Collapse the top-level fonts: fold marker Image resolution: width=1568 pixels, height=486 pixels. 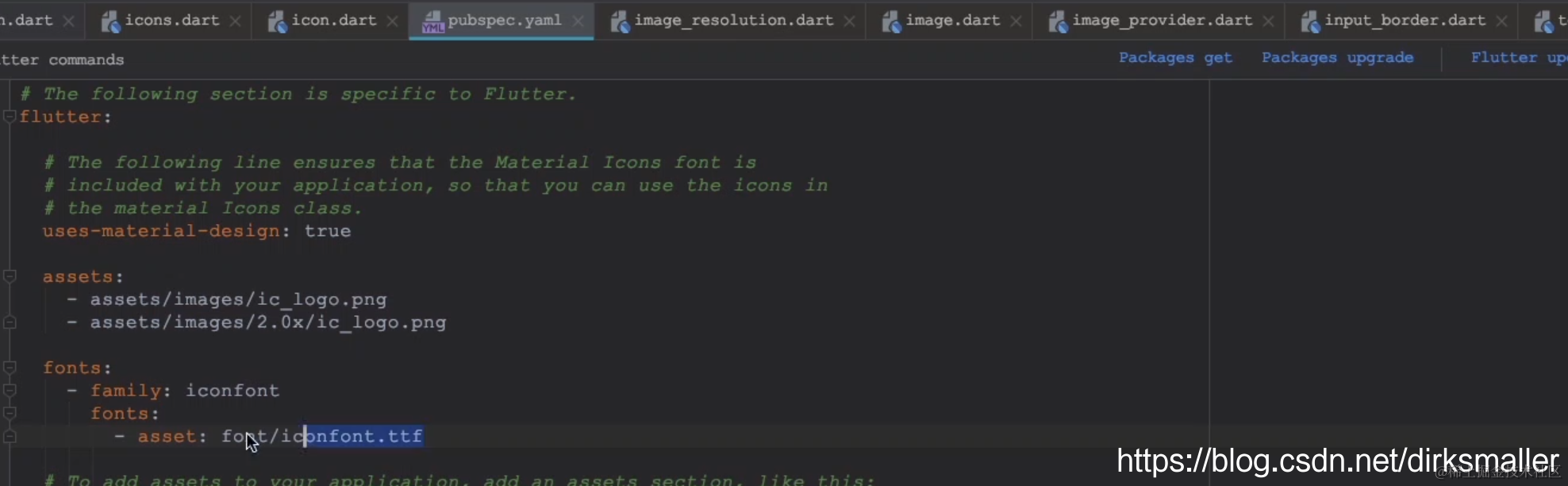tap(10, 368)
